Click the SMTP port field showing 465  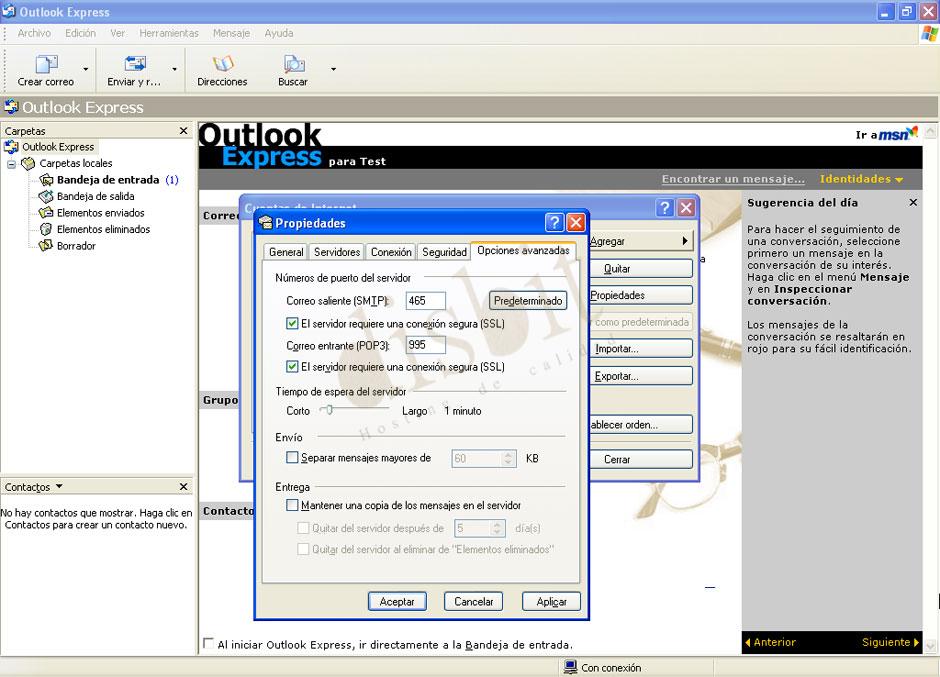[425, 300]
